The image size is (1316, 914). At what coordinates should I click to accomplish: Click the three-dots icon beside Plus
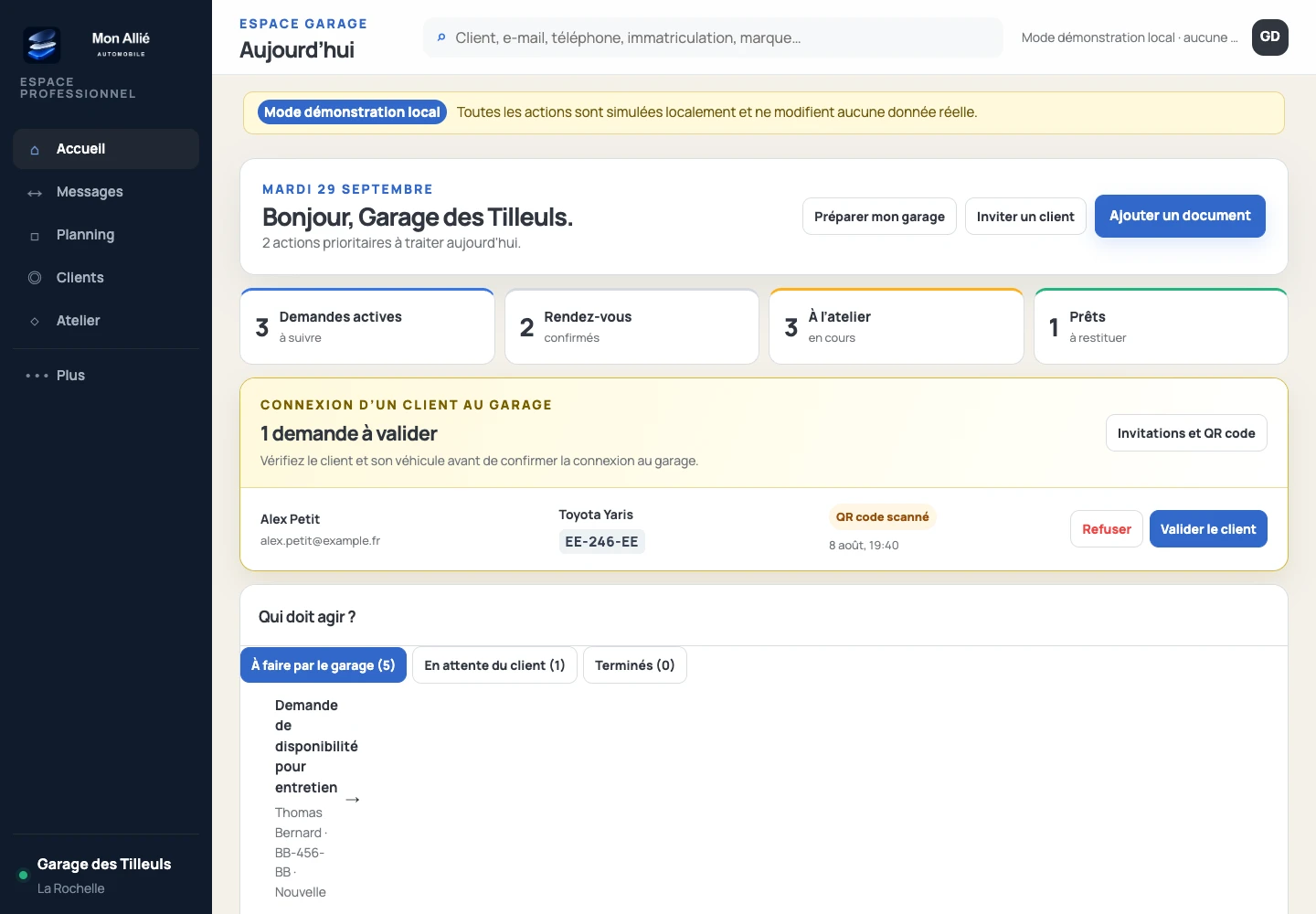coord(37,376)
